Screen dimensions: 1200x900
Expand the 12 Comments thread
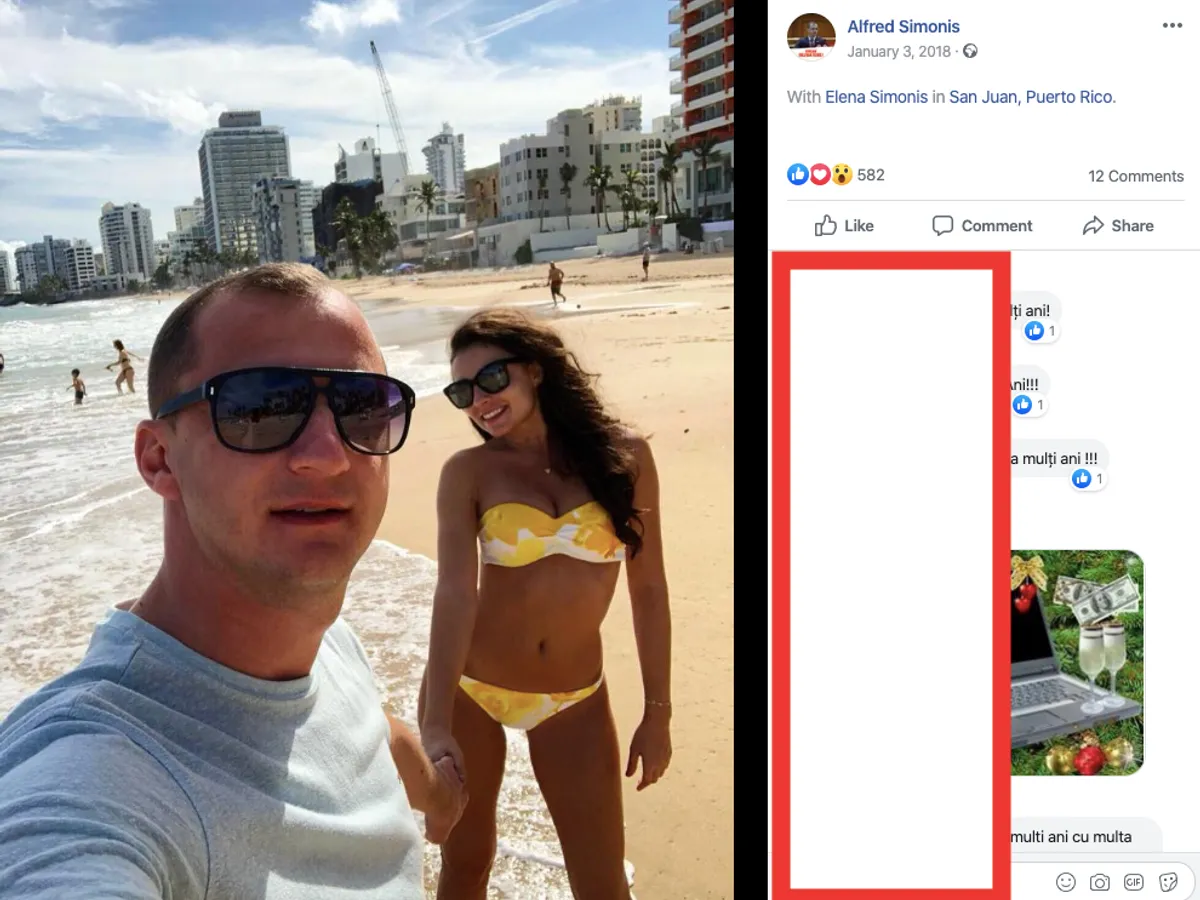pos(1136,176)
